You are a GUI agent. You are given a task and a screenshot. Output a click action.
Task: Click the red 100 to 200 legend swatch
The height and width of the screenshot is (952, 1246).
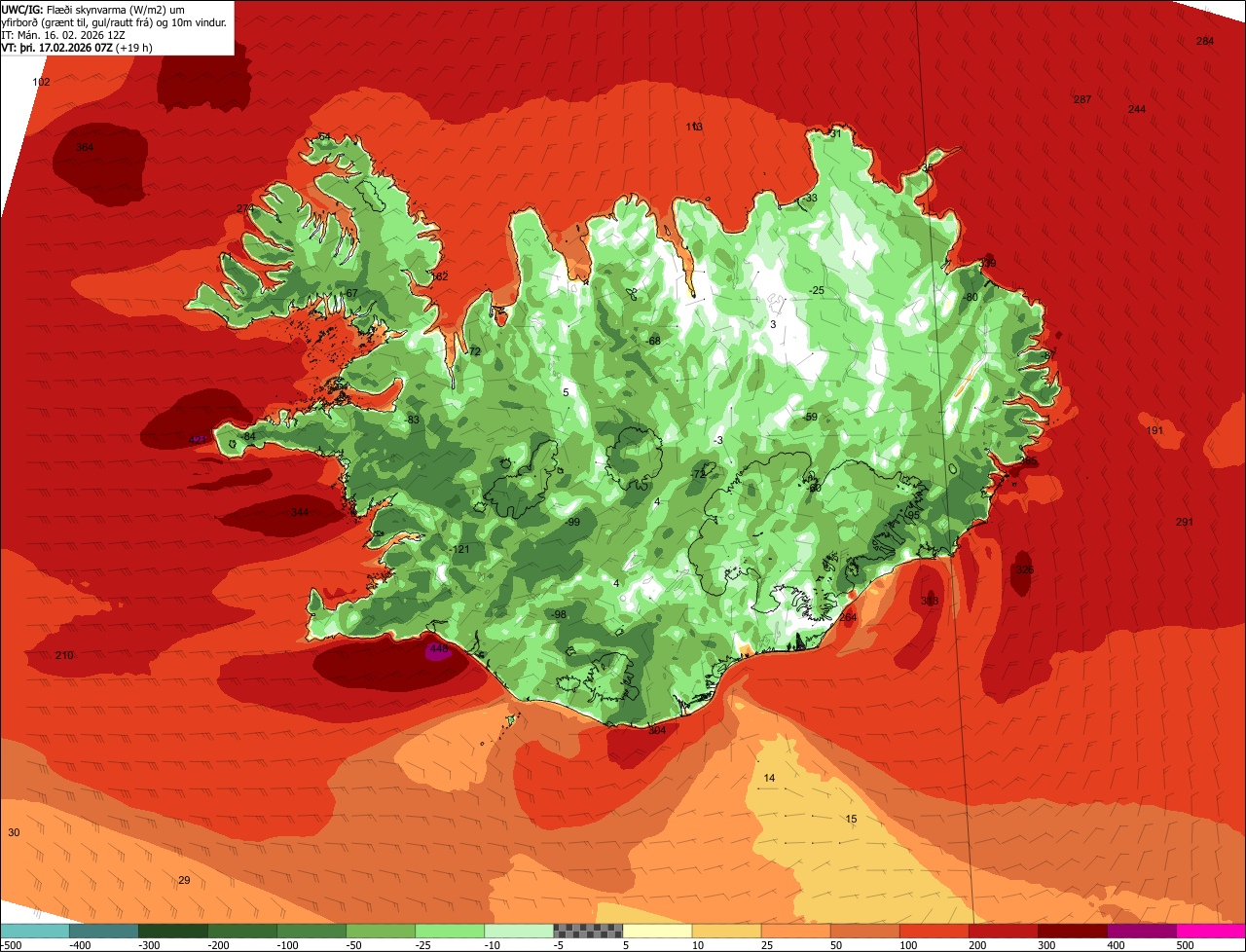coord(934,931)
